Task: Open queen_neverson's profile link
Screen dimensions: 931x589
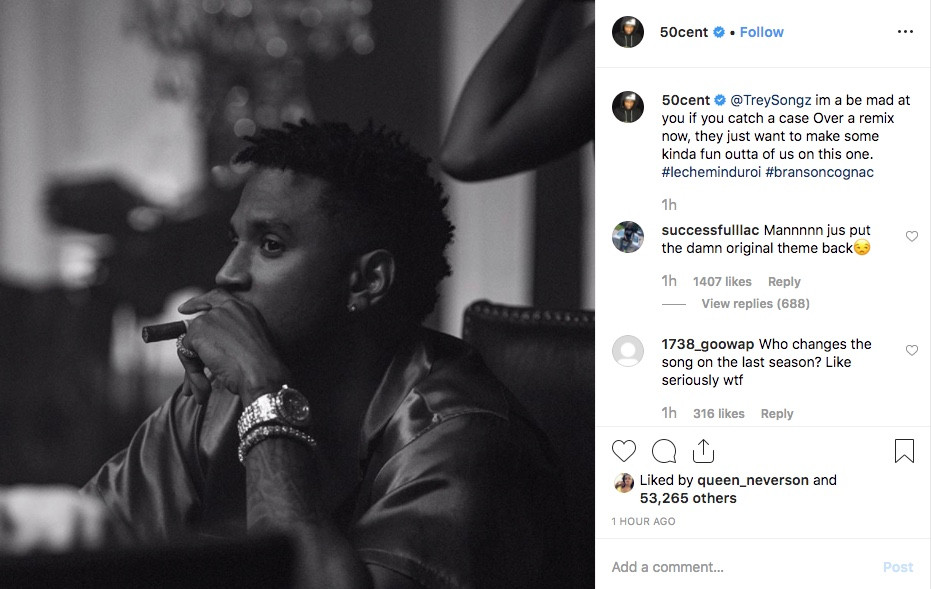Action: 752,480
